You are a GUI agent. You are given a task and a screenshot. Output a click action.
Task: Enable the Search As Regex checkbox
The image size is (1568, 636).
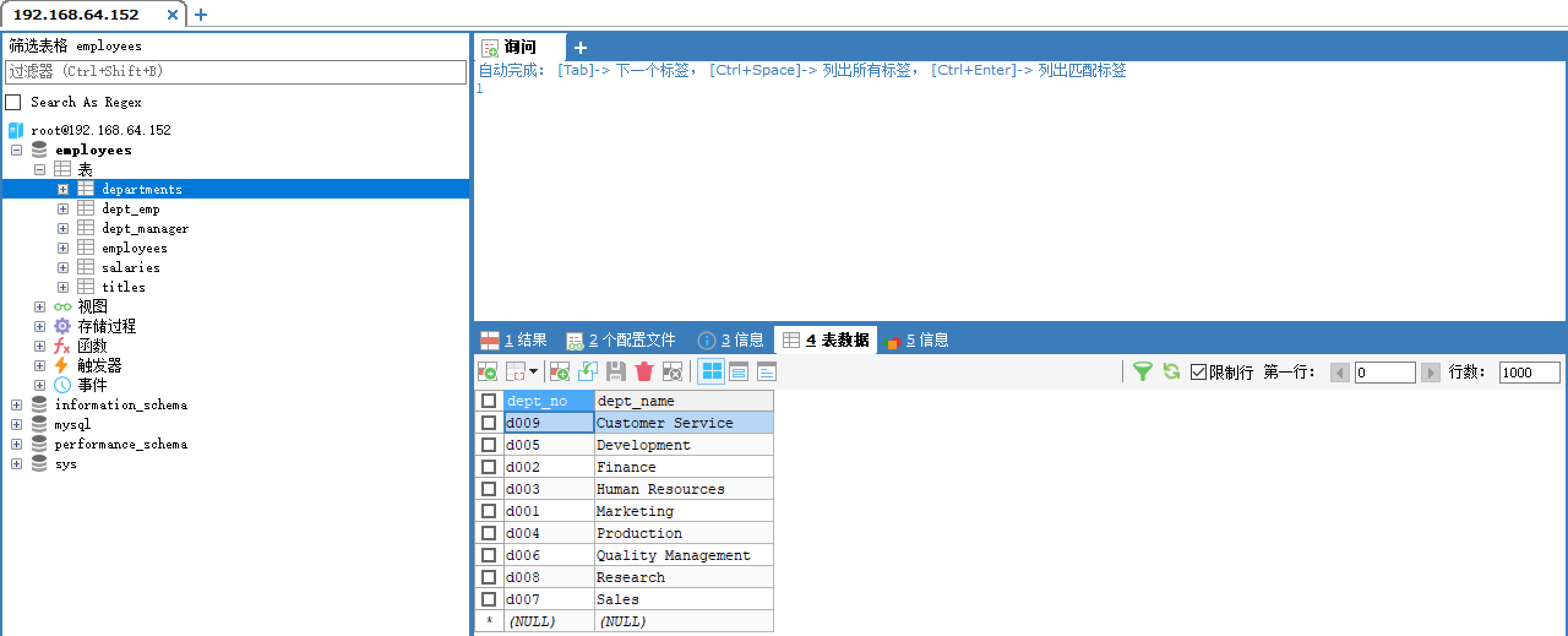13,102
